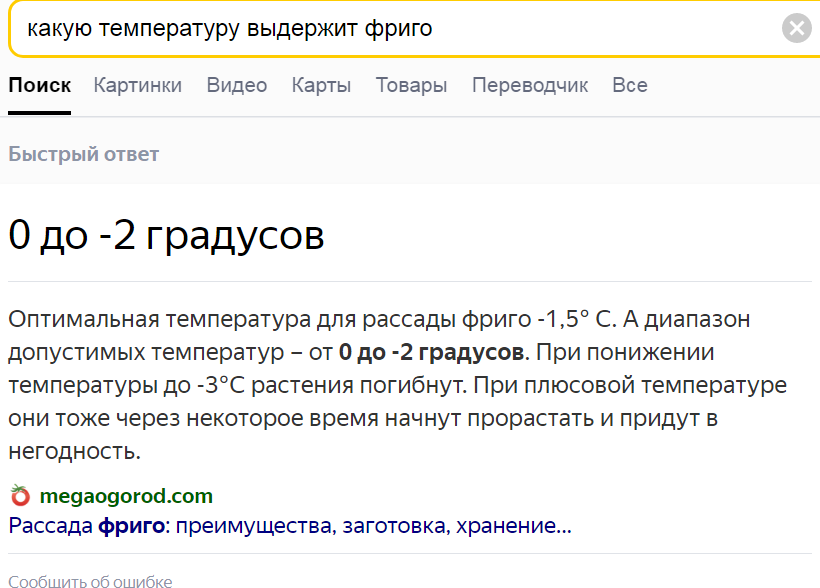Switch to the Картинки tab
The image size is (820, 588).
pyautogui.click(x=138, y=86)
